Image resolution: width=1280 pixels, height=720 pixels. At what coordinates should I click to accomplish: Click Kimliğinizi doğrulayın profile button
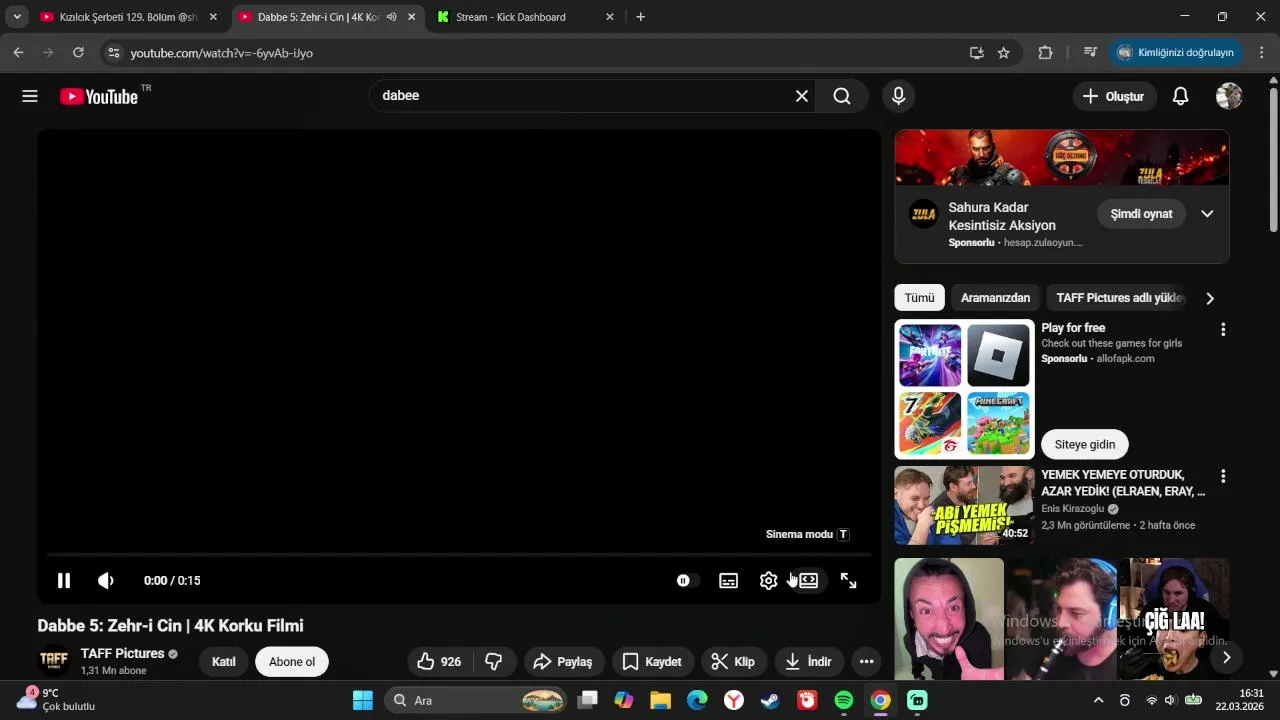point(1176,53)
